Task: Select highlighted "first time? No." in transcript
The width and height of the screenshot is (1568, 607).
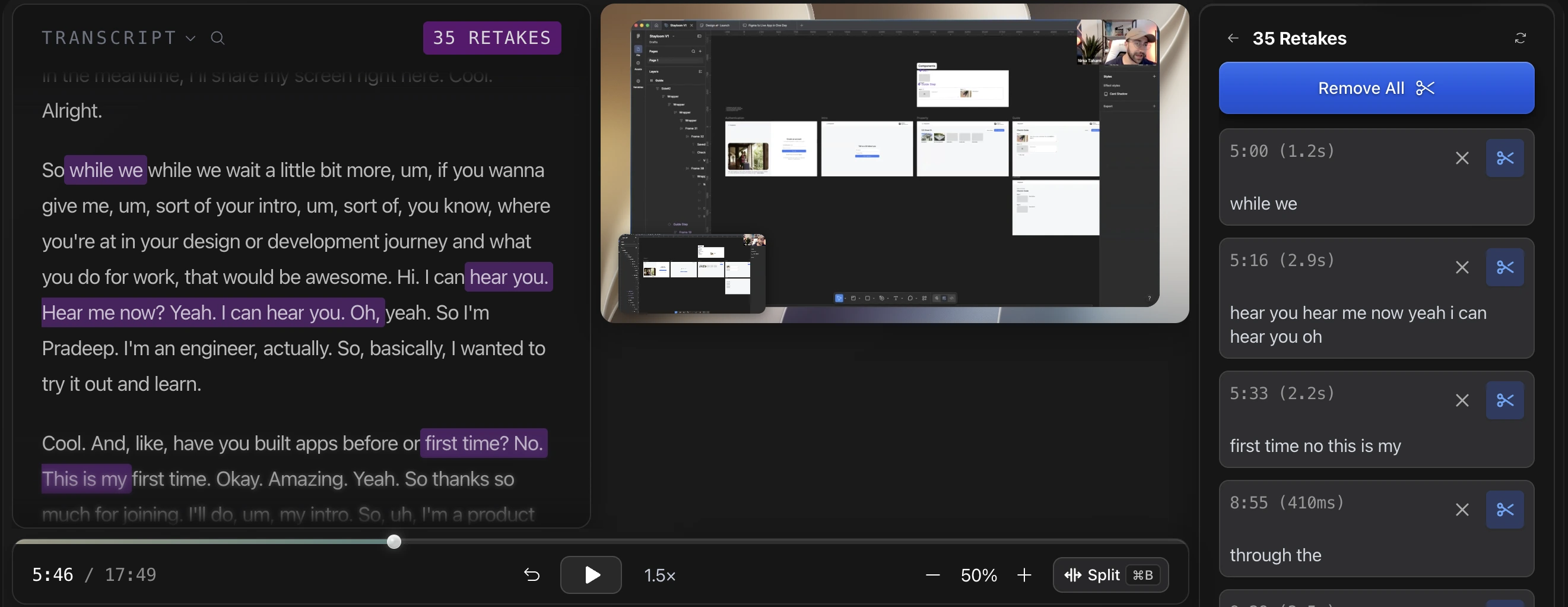Action: (484, 443)
